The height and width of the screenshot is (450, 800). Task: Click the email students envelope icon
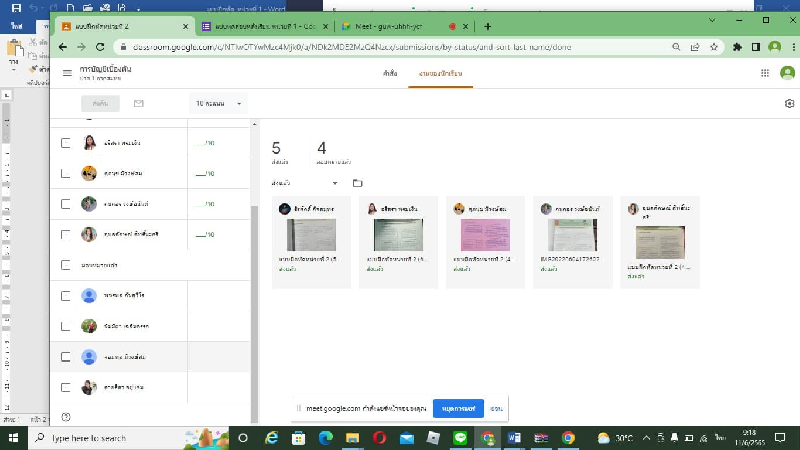139,104
